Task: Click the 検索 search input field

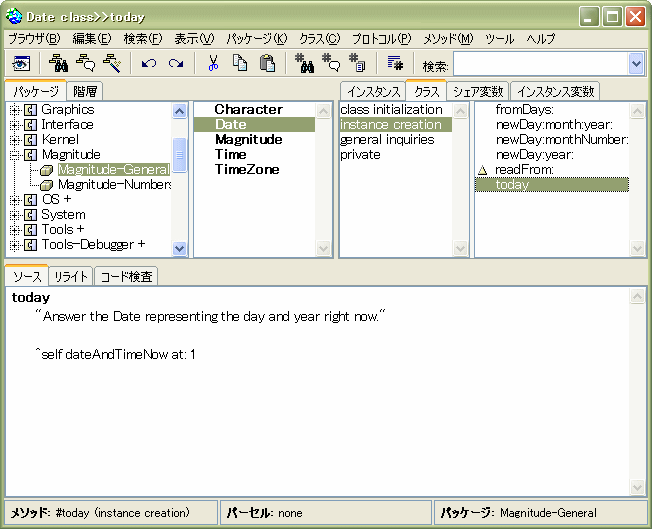Action: (x=540, y=64)
